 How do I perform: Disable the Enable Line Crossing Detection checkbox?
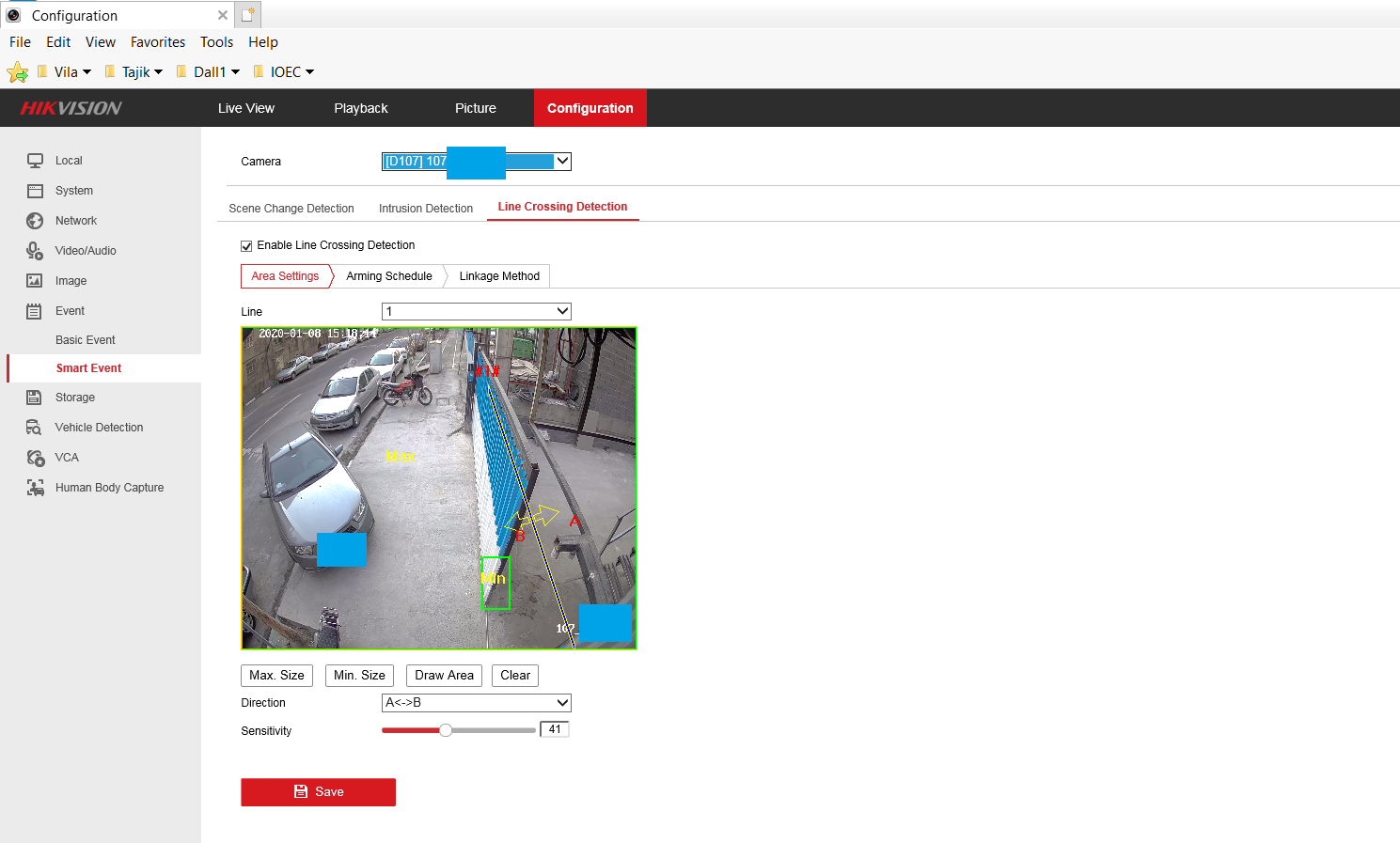[246, 246]
